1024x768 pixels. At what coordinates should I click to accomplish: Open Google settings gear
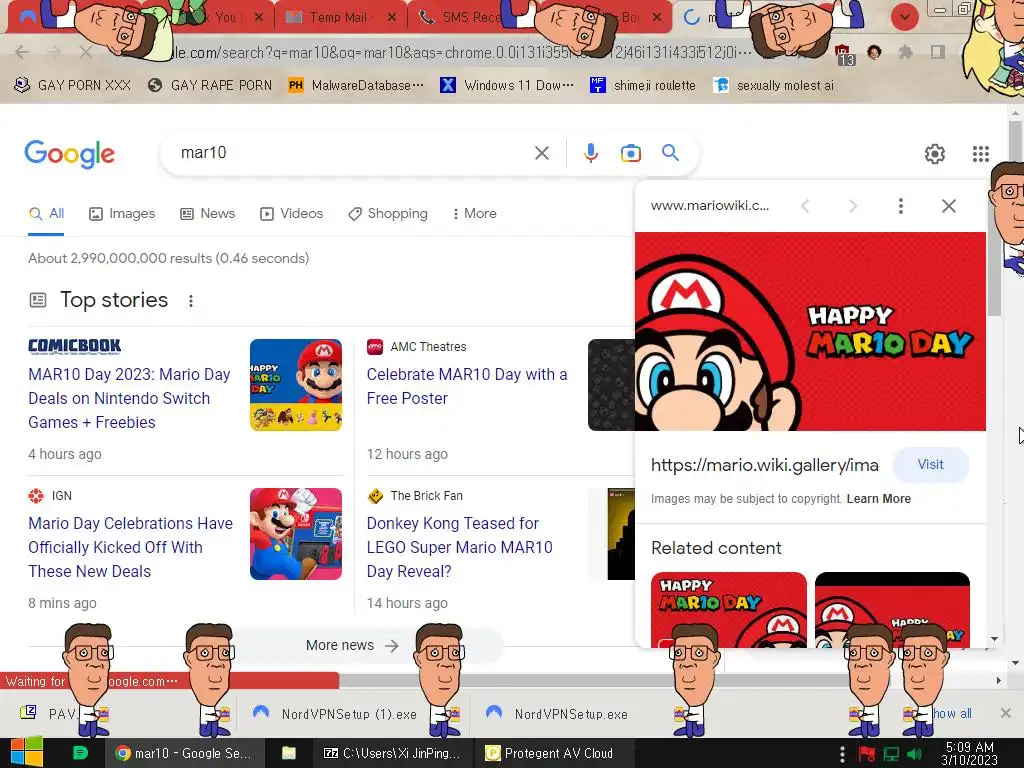pos(935,153)
